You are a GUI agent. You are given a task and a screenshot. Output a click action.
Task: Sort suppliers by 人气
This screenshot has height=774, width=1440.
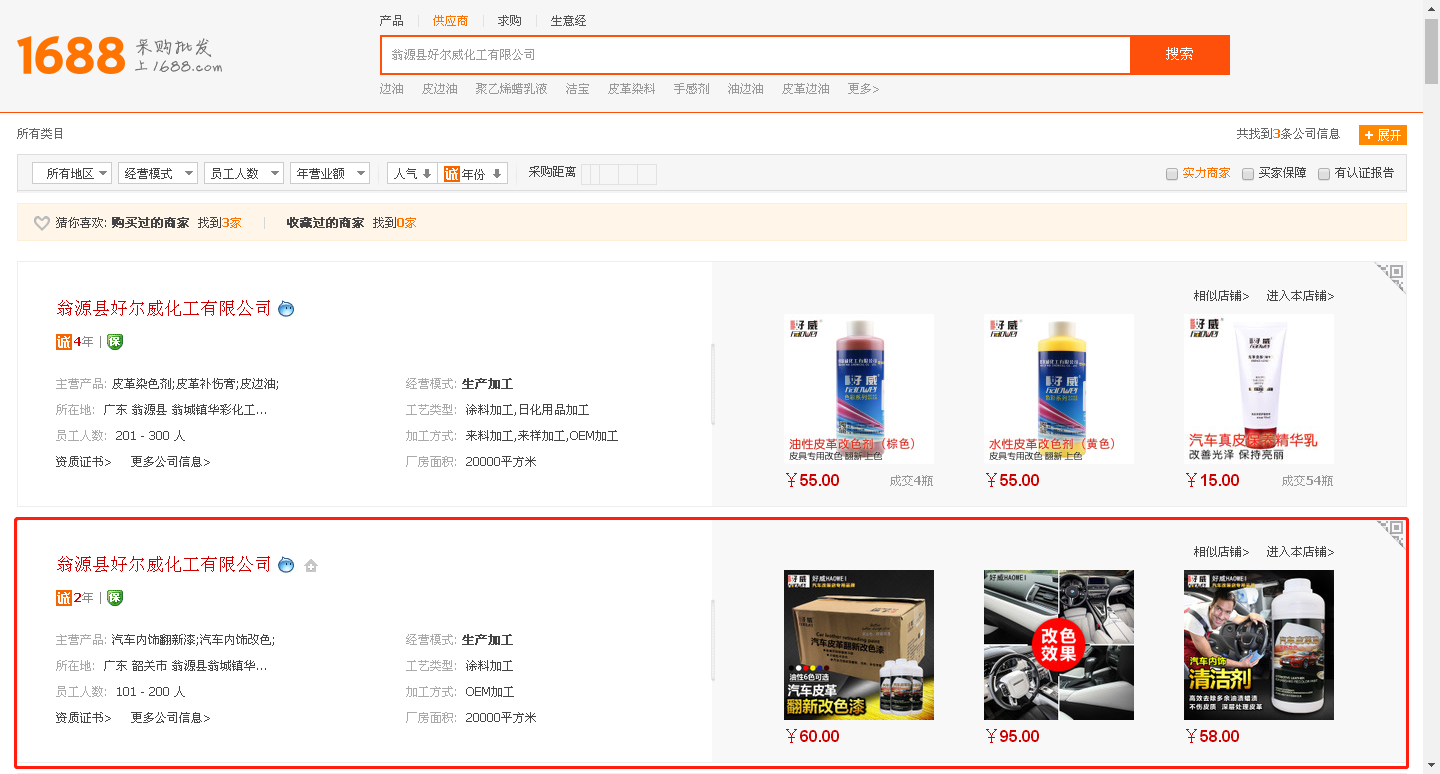click(412, 174)
